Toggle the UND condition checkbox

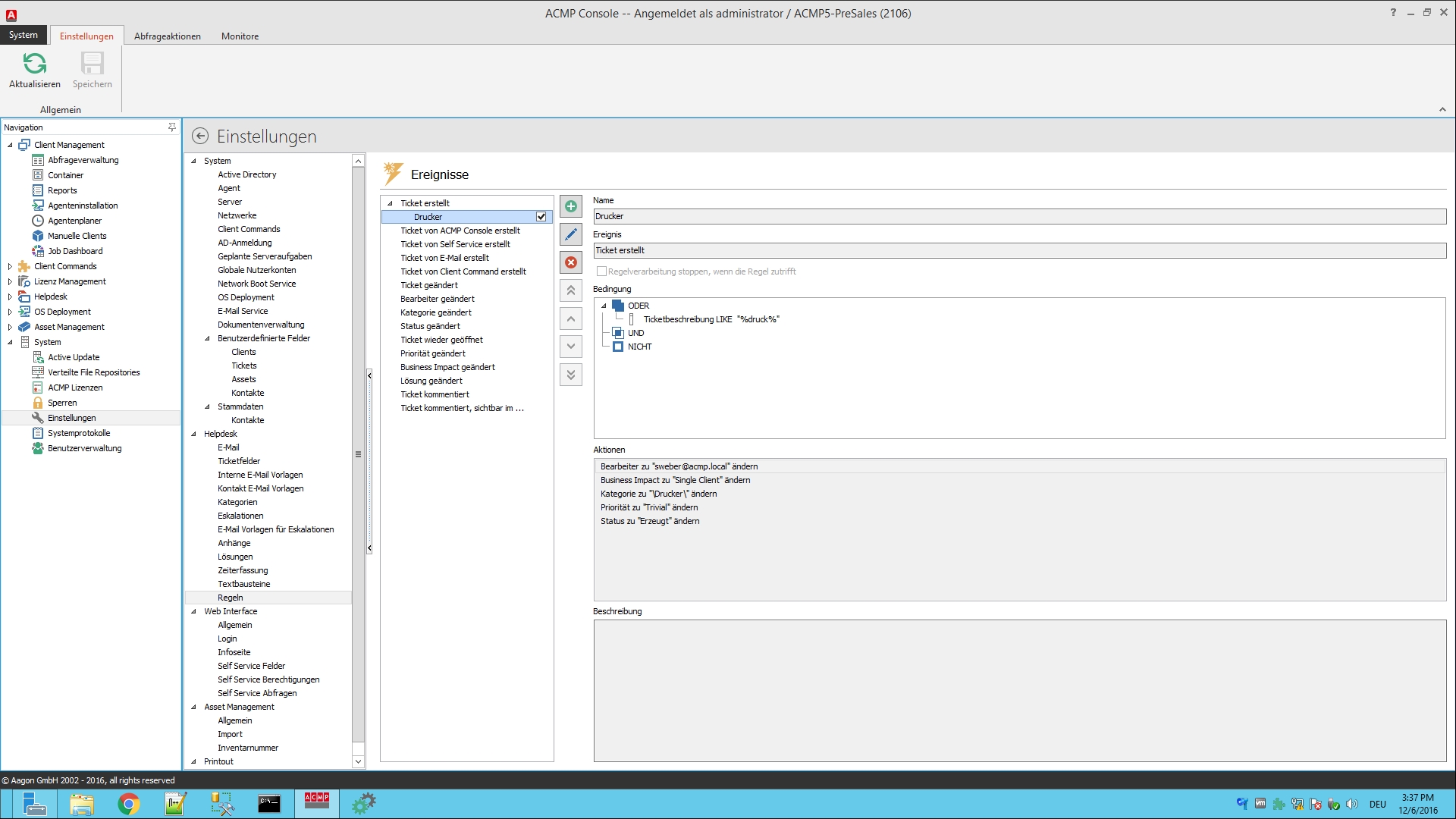(x=618, y=333)
